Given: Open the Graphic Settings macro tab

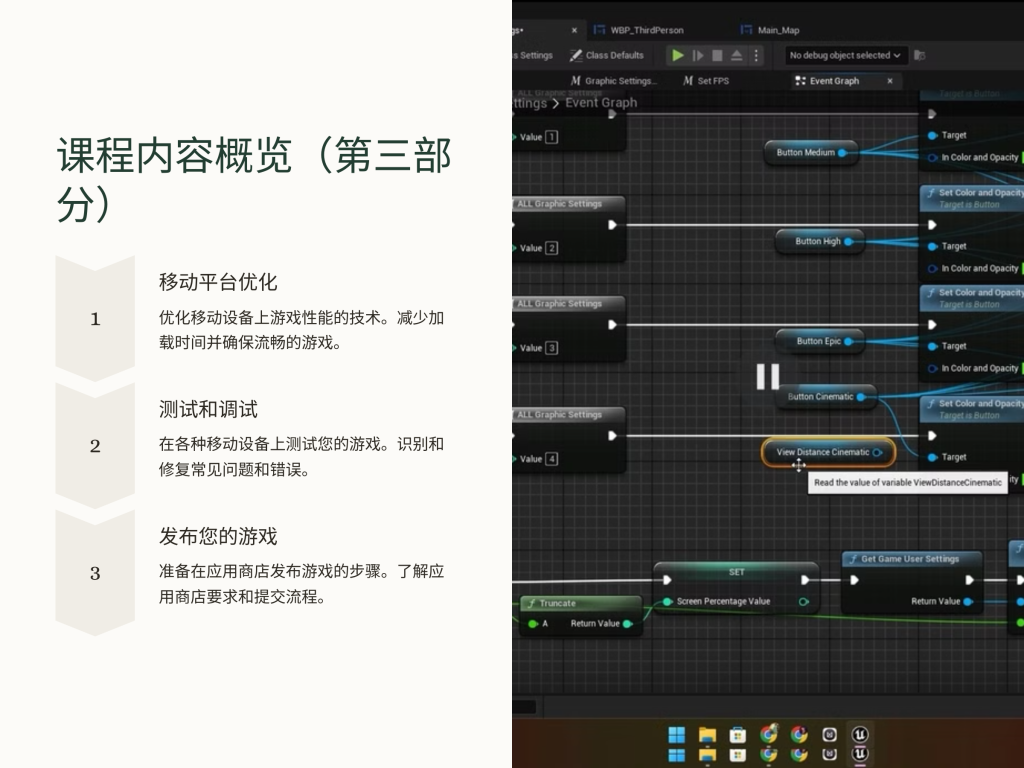Looking at the screenshot, I should tap(614, 81).
